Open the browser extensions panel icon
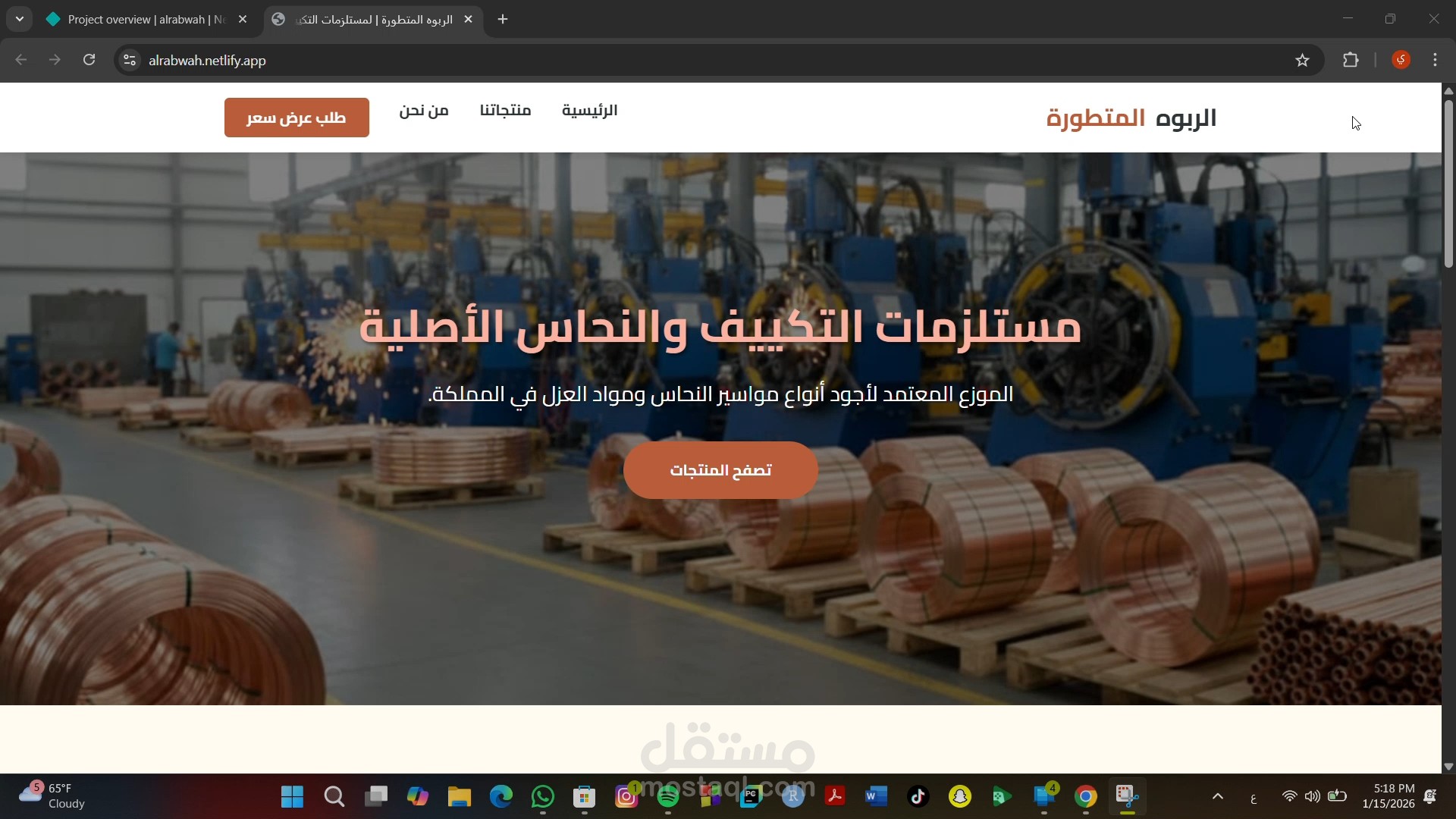 tap(1351, 60)
